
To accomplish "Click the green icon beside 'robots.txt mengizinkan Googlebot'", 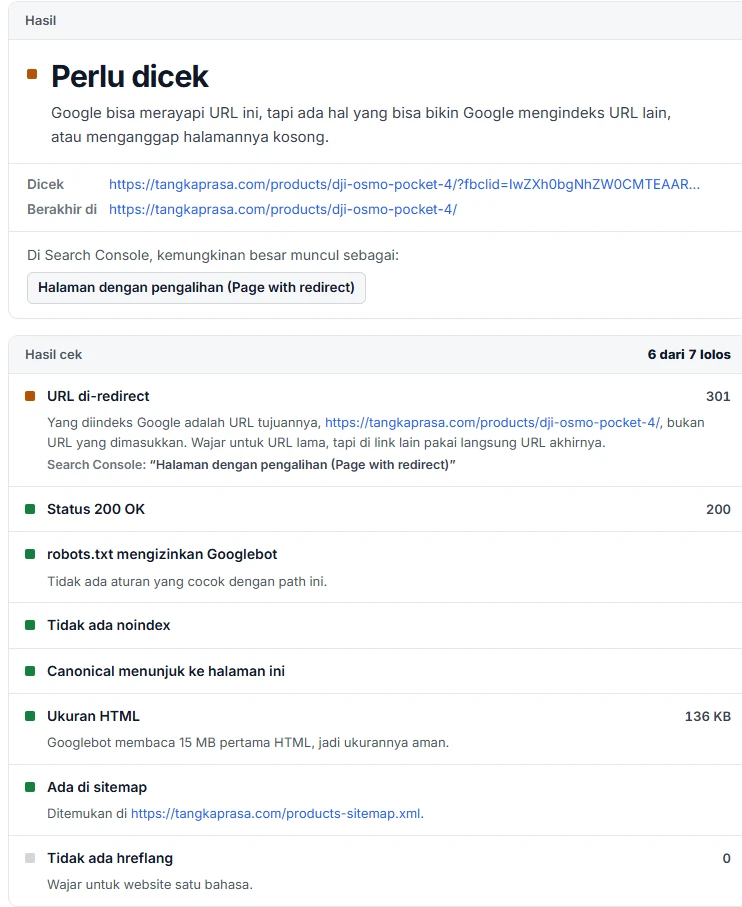I will (30, 554).
